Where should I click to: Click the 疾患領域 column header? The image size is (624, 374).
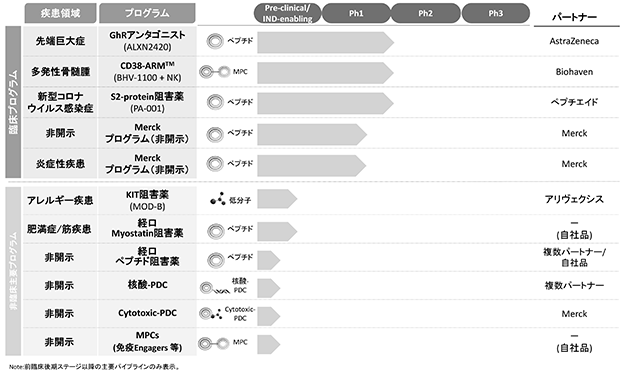60,13
